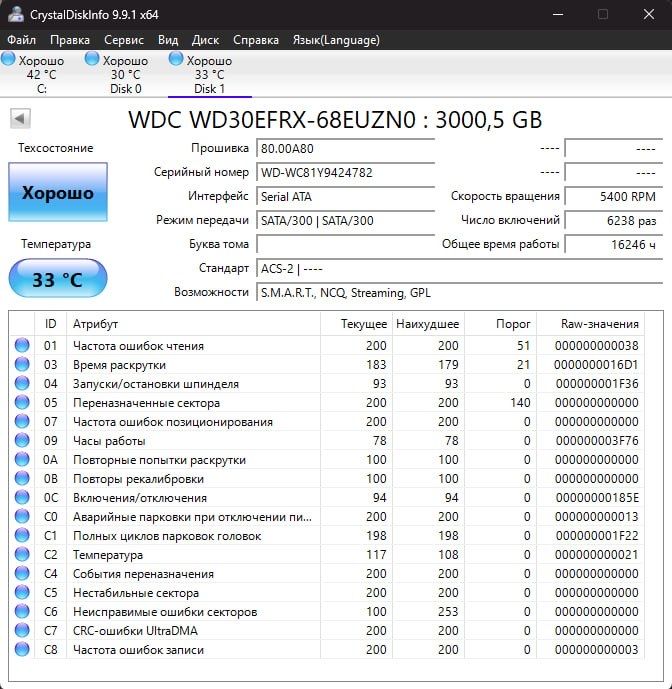Viewport: 672px width, 689px height.
Task: Open the Файл menu
Action: [x=22, y=40]
